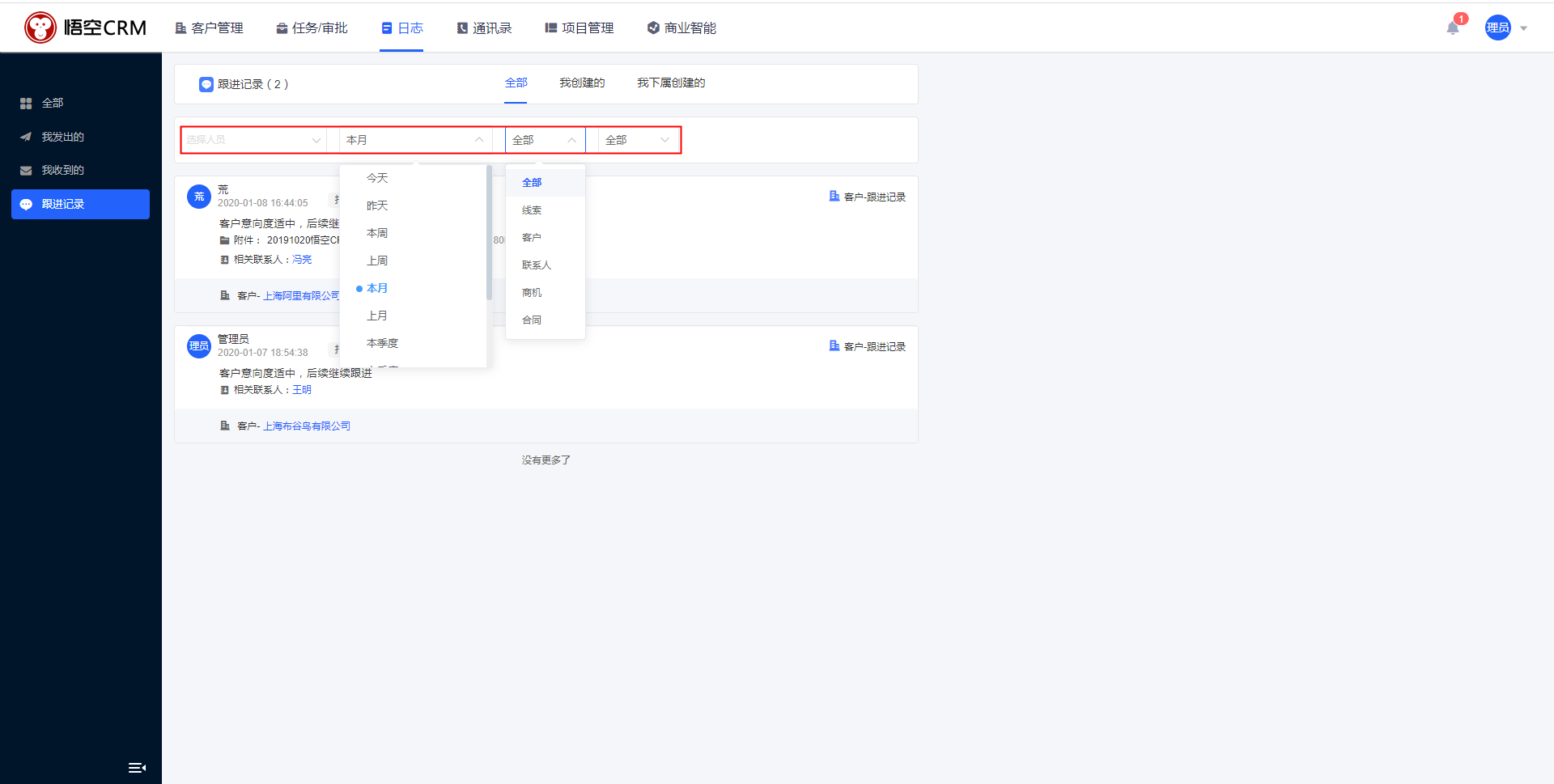The width and height of the screenshot is (1554, 784).
Task: Choose 本季度 from the date list
Action: click(413, 343)
